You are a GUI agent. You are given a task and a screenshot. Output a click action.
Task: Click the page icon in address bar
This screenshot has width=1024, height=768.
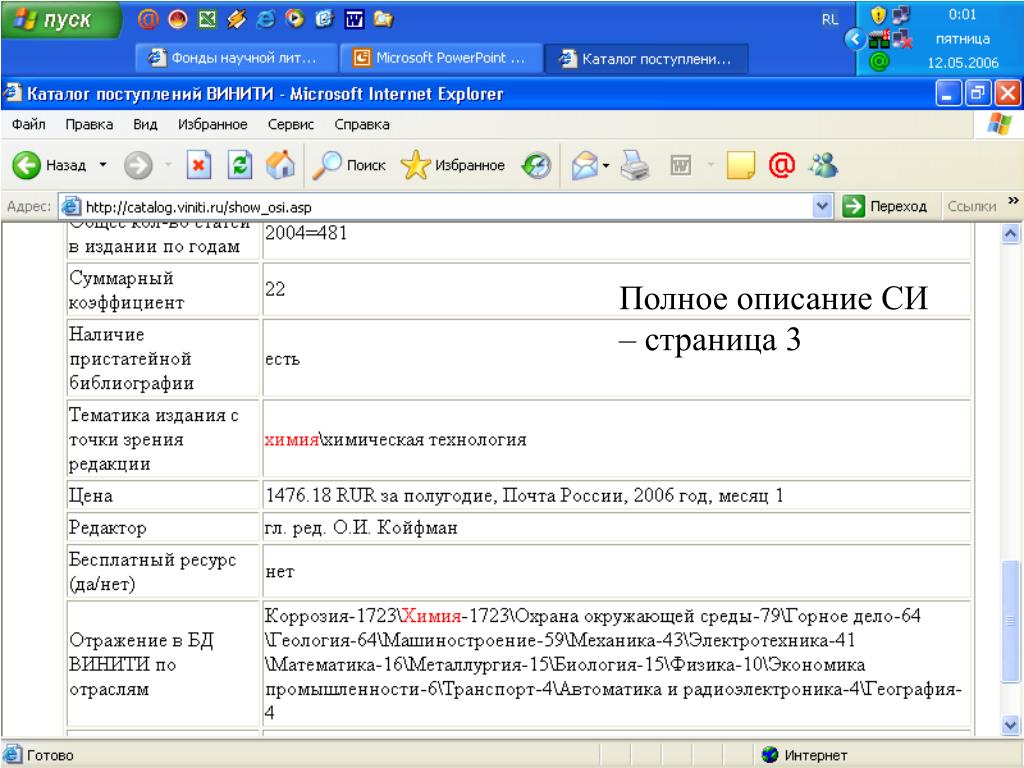pyautogui.click(x=71, y=206)
